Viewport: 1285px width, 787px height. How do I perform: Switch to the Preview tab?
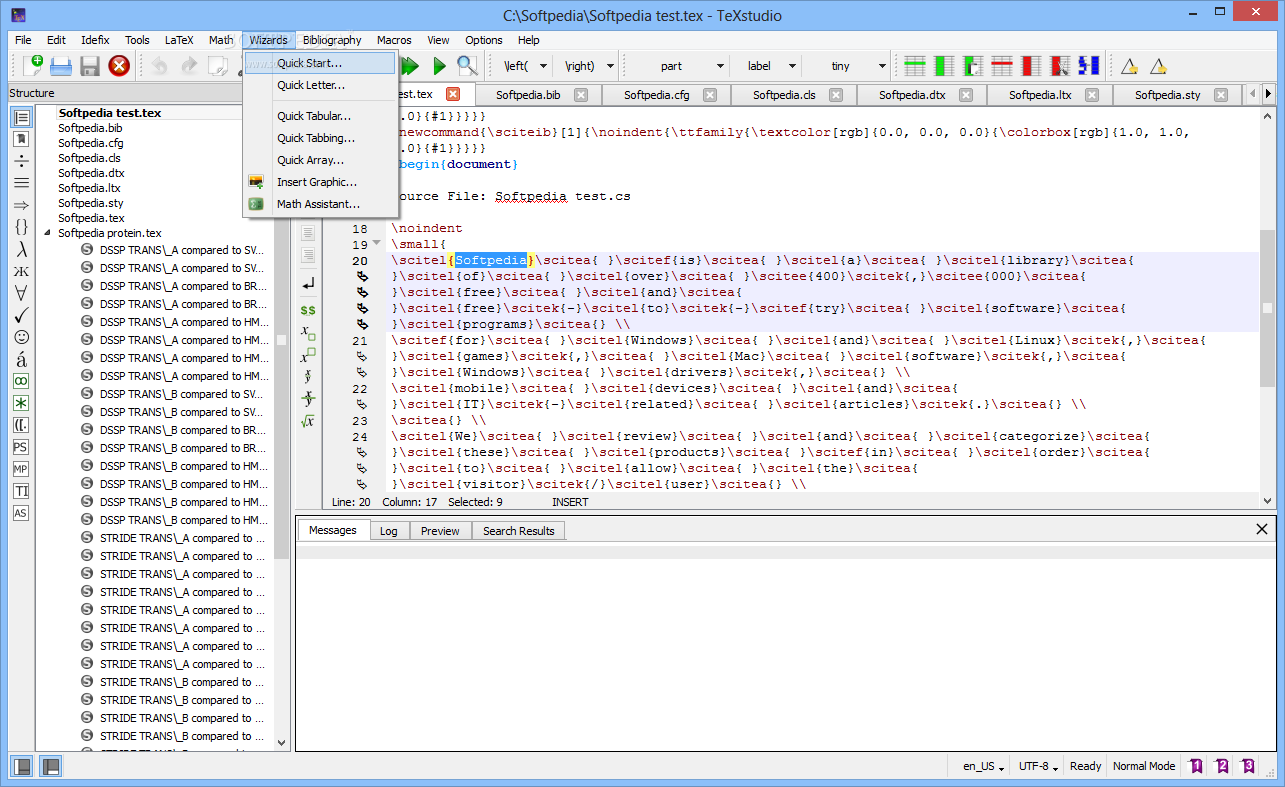(x=440, y=531)
